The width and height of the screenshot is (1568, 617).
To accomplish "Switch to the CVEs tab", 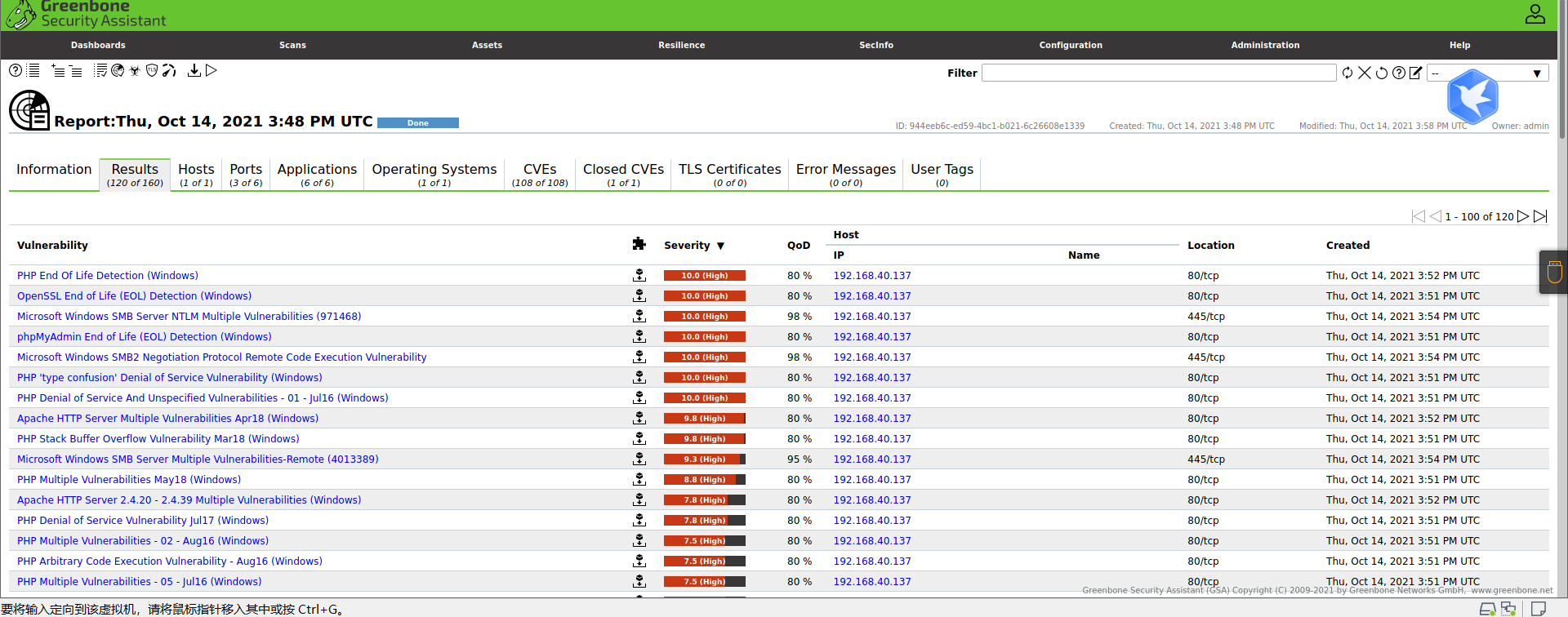I will coord(540,175).
